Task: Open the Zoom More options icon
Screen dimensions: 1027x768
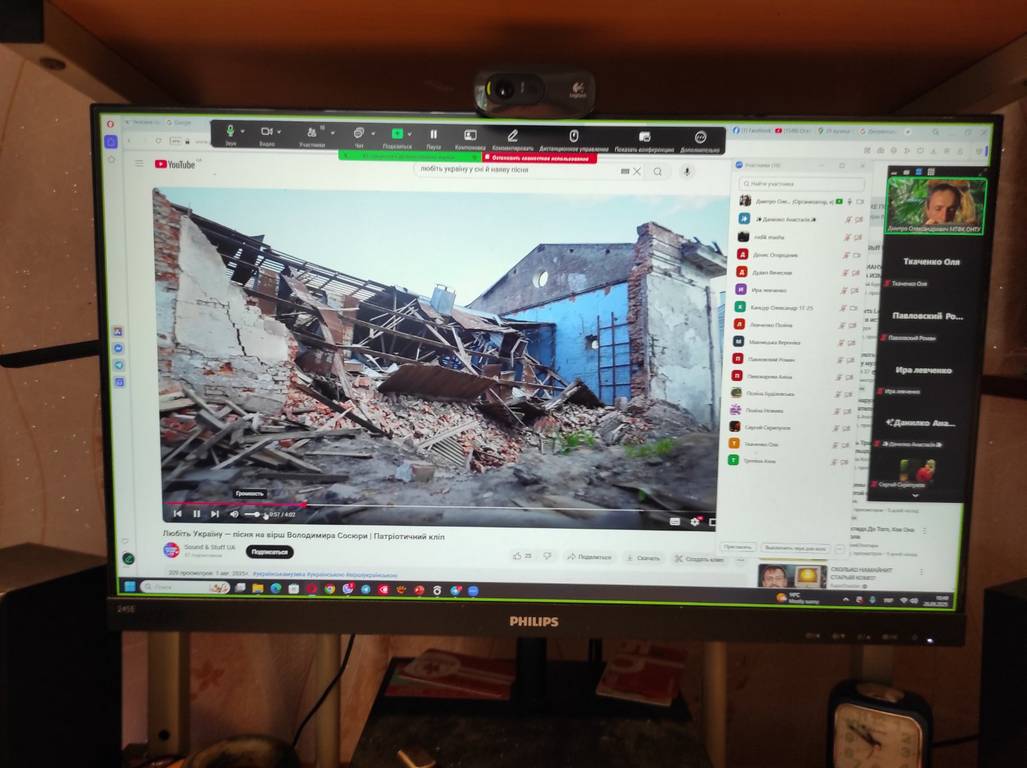Action: click(x=701, y=137)
